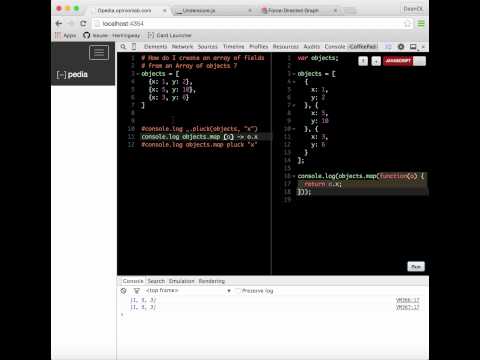The image size is (480, 360).
Task: Collapse 'objects = [' fold in JavaScript pane
Action: pyautogui.click(x=294, y=74)
